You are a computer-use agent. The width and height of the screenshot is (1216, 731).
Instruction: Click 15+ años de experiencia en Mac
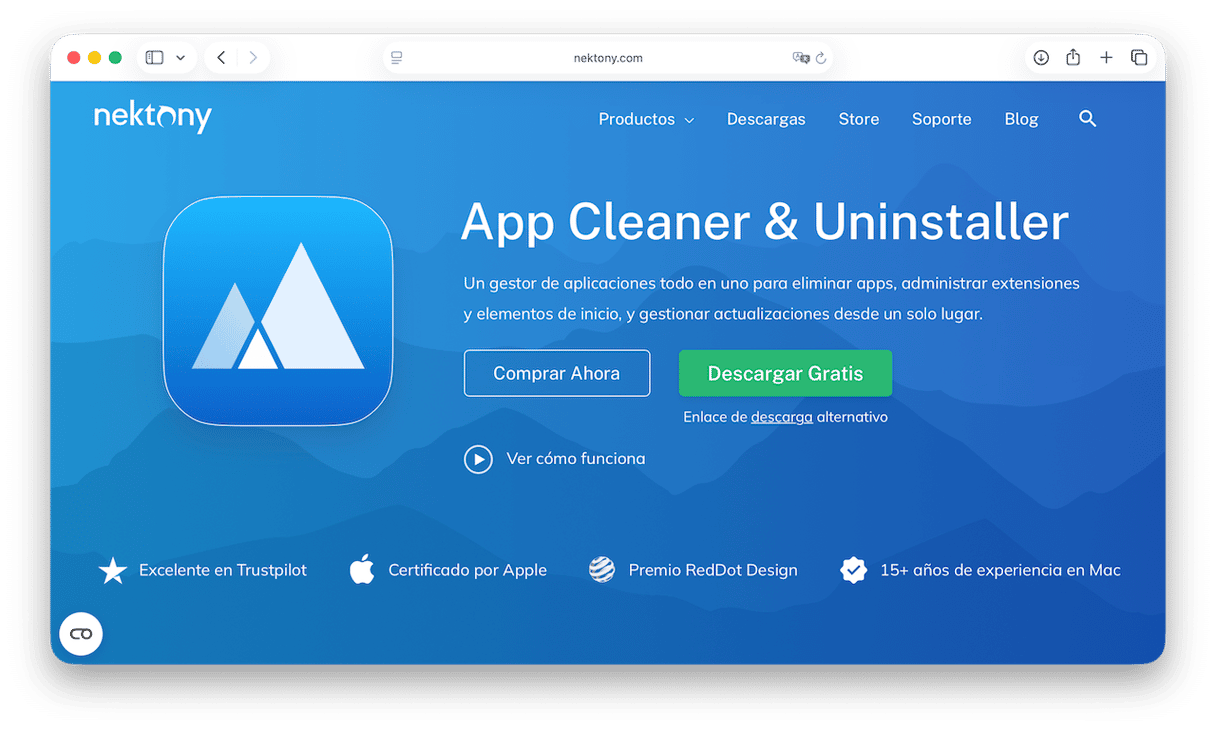pos(1000,570)
